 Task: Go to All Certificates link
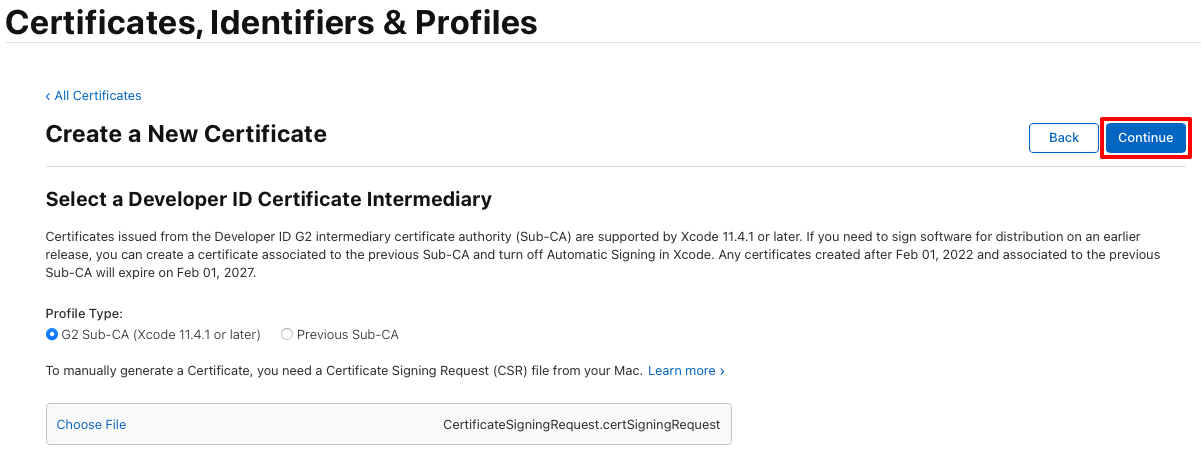point(98,96)
